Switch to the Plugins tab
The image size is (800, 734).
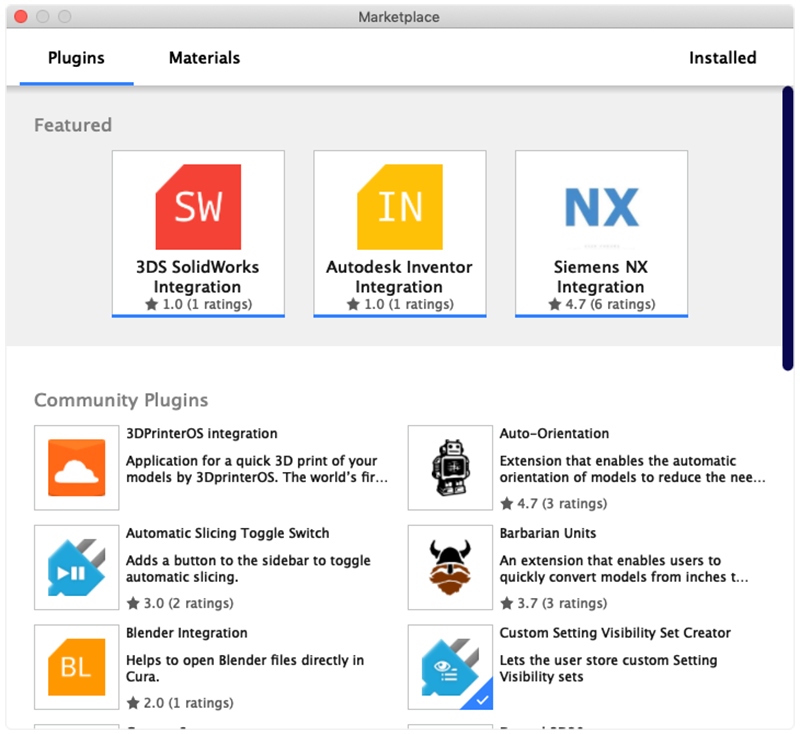[x=76, y=58]
